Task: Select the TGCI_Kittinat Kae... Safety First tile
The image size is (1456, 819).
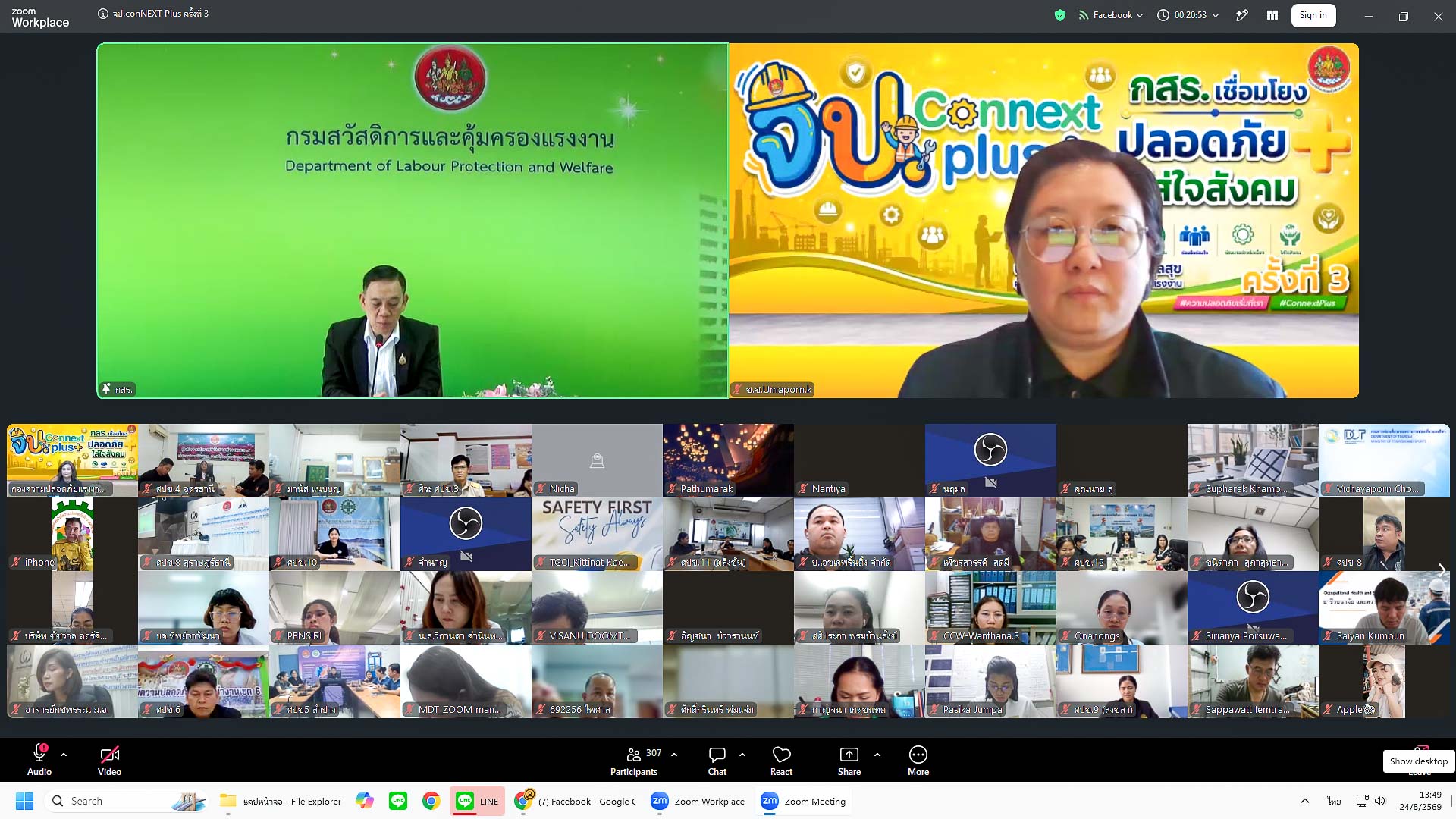Action: pyautogui.click(x=597, y=534)
